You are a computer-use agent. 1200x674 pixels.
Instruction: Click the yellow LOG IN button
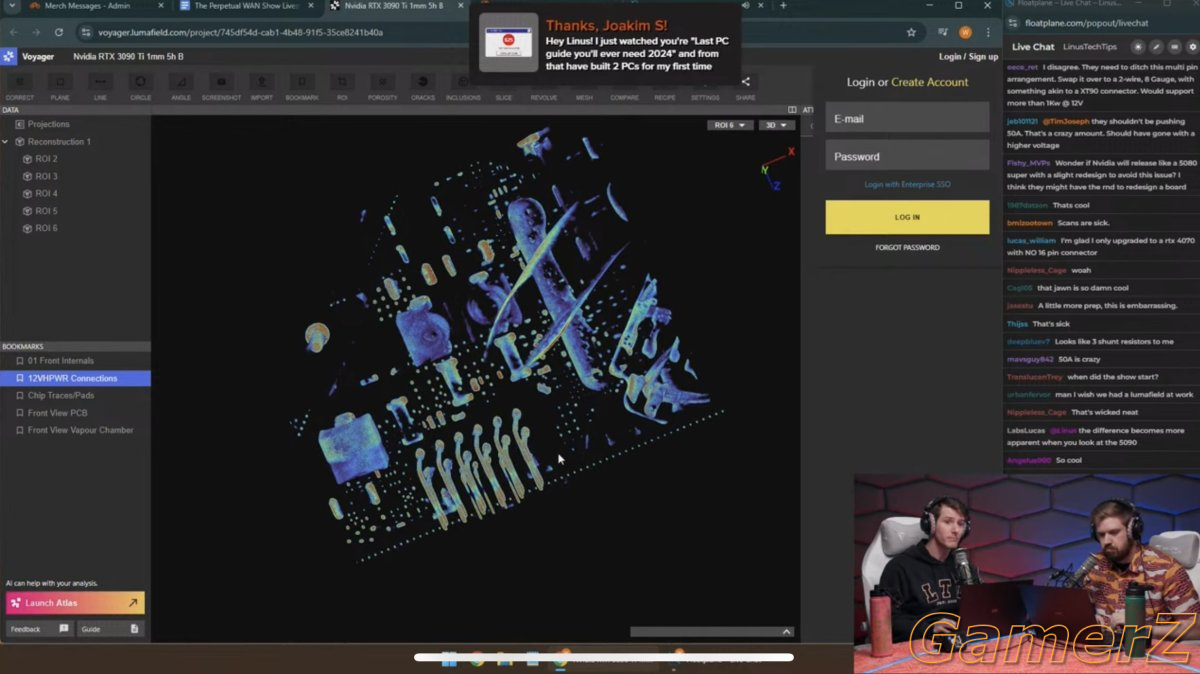pos(907,217)
